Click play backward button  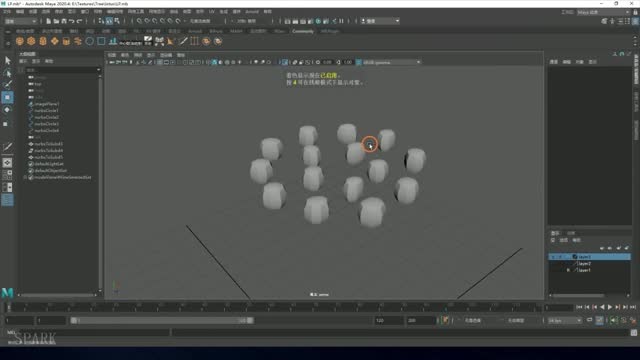pyautogui.click(x=602, y=307)
